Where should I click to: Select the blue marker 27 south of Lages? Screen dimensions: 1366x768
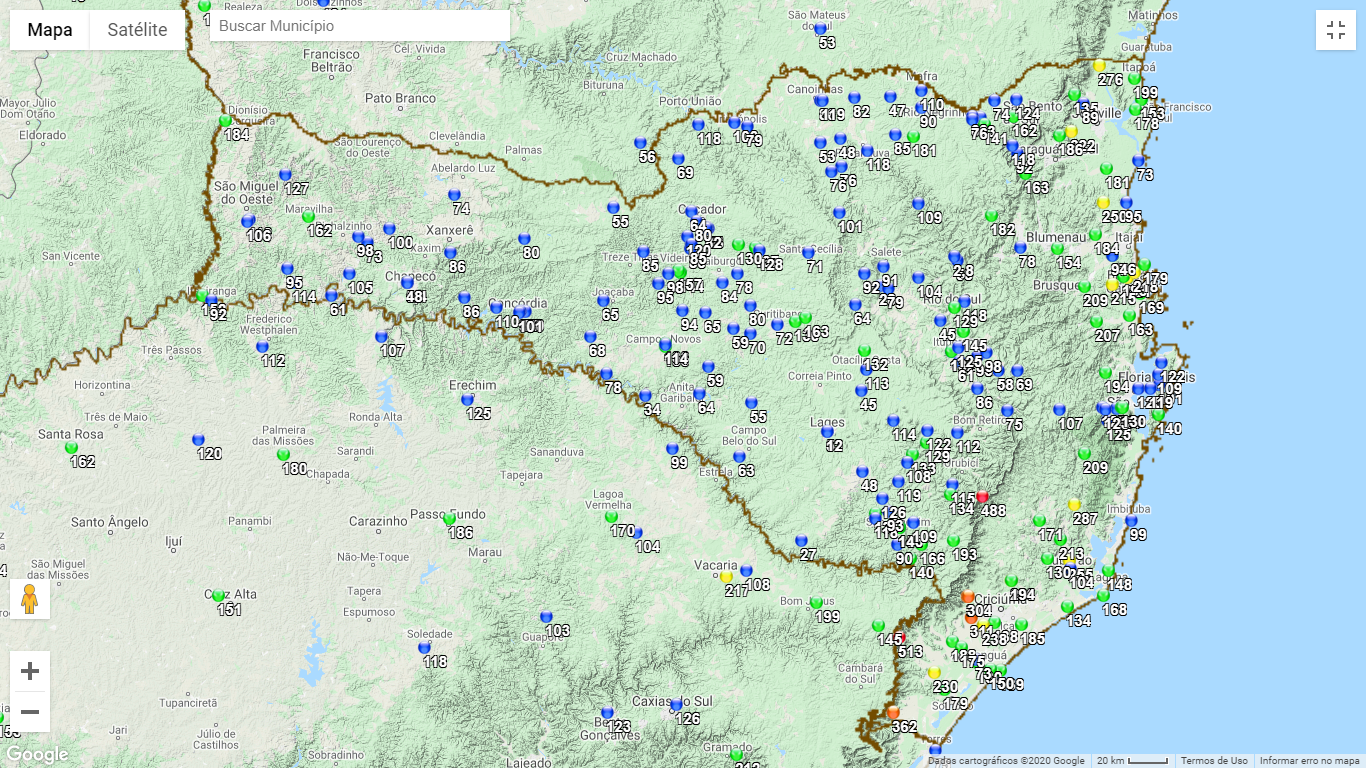[x=801, y=540]
